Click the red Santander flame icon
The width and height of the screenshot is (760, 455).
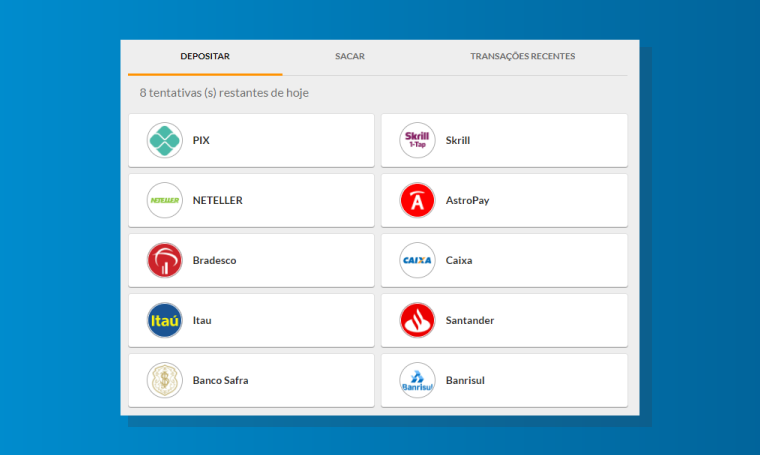417,320
